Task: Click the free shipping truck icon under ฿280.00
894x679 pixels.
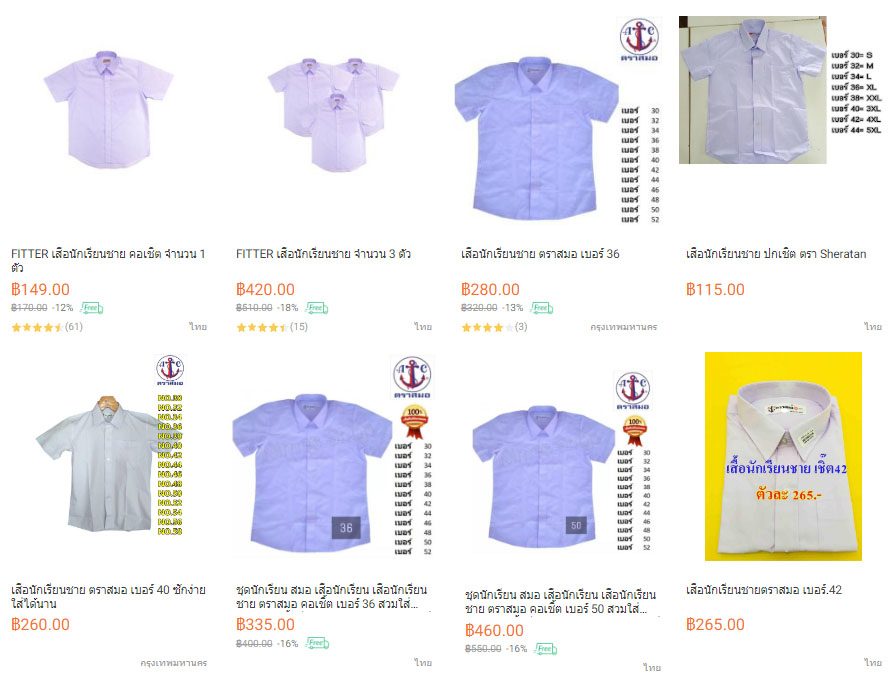Action: click(x=542, y=308)
